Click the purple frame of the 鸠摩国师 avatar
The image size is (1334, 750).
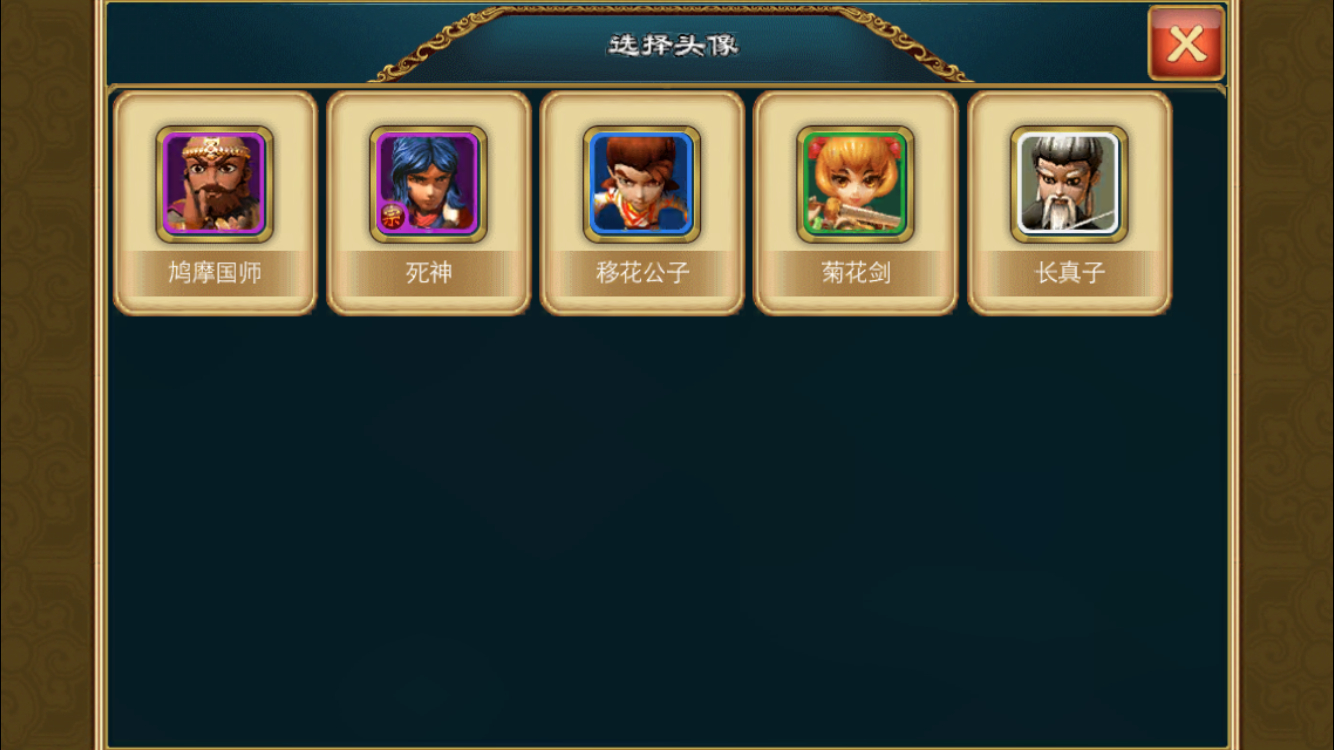tap(165, 184)
